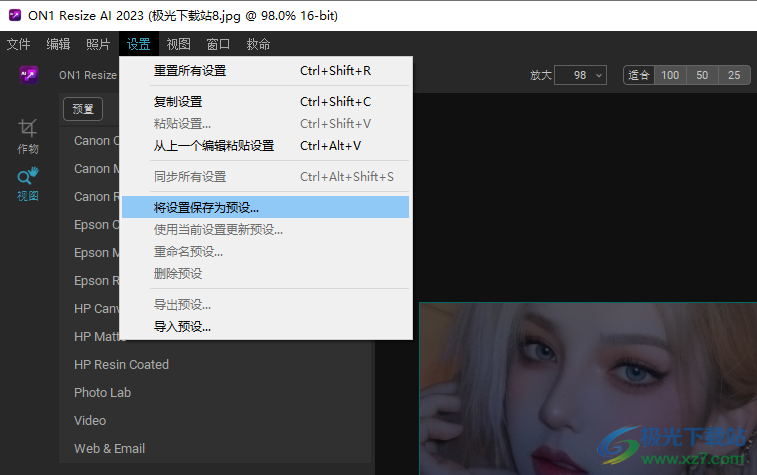Choose 粘贴设置... menu entry
The height and width of the screenshot is (475, 757).
(x=266, y=124)
